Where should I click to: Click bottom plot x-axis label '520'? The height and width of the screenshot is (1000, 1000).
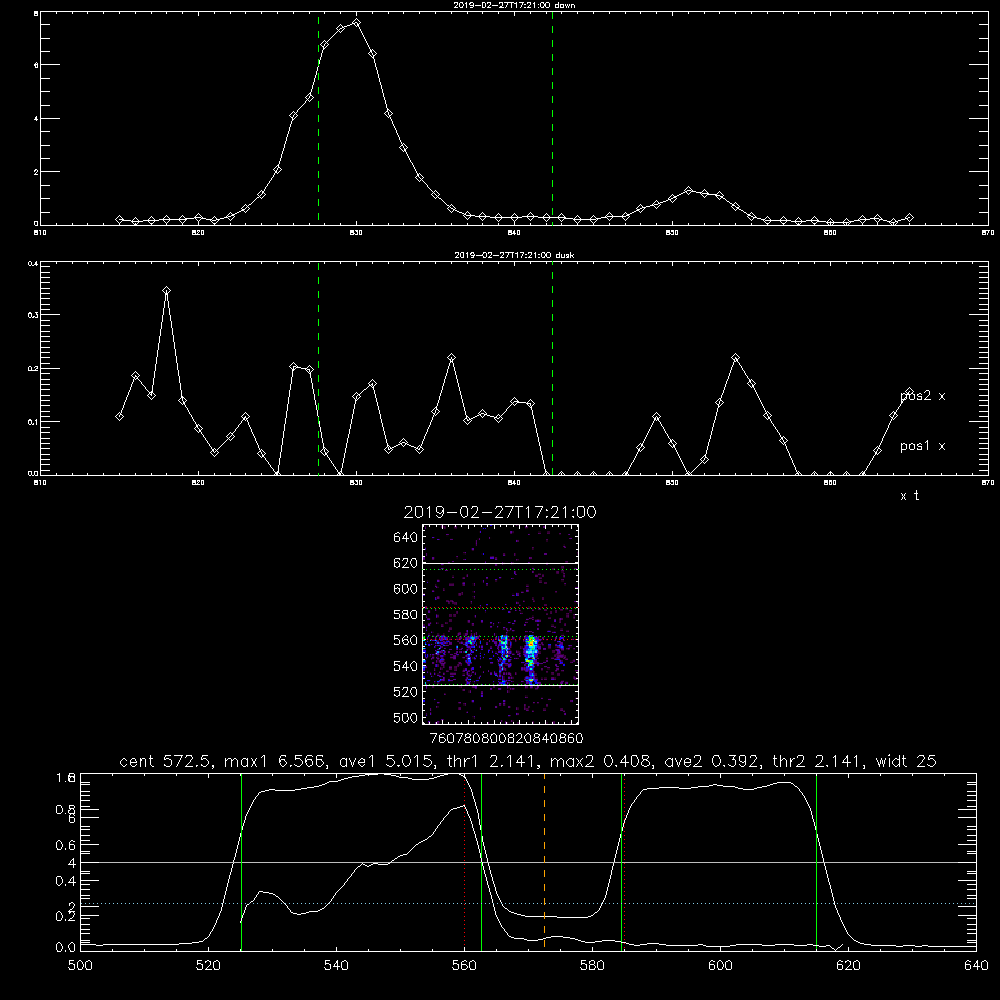(x=208, y=966)
